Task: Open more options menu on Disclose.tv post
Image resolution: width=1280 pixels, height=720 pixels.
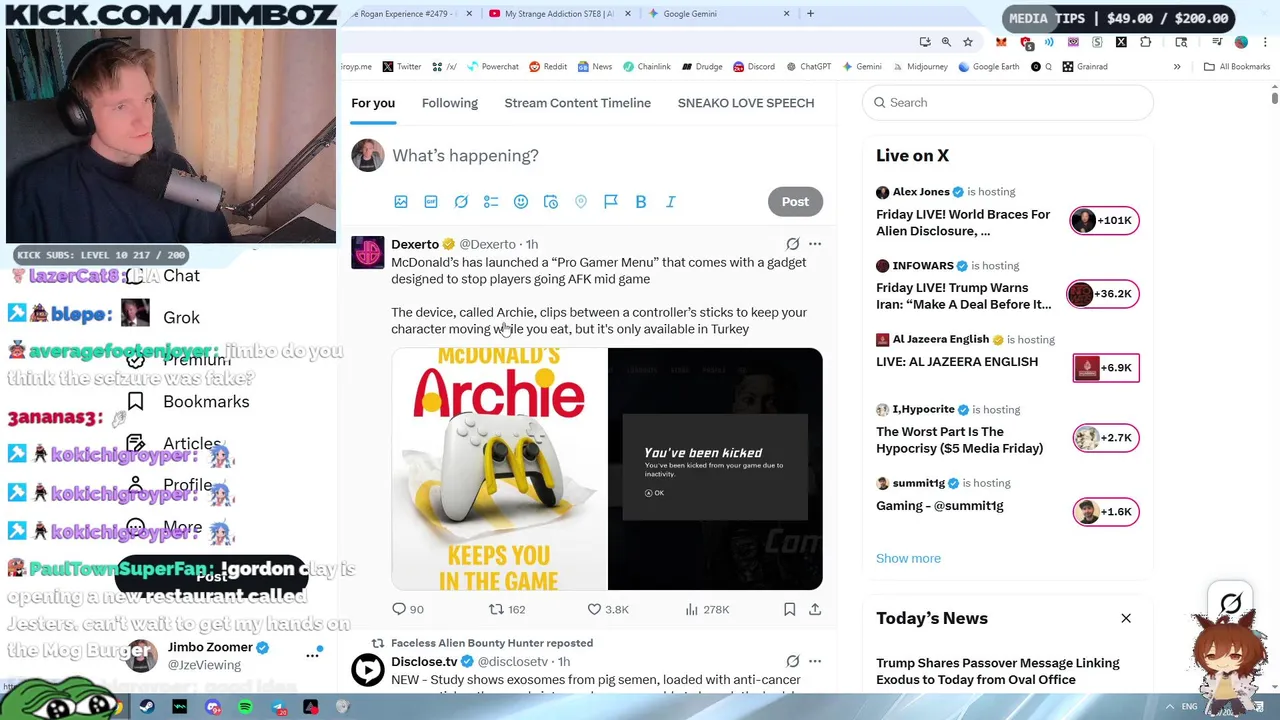Action: [x=815, y=661]
